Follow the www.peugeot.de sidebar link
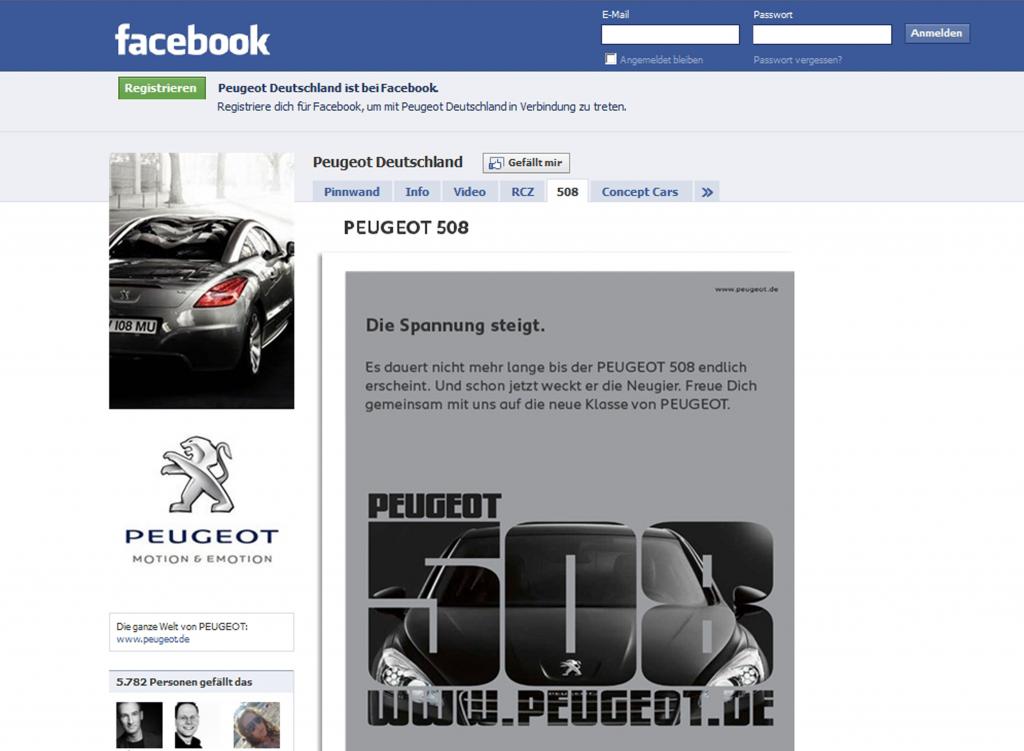 (153, 639)
